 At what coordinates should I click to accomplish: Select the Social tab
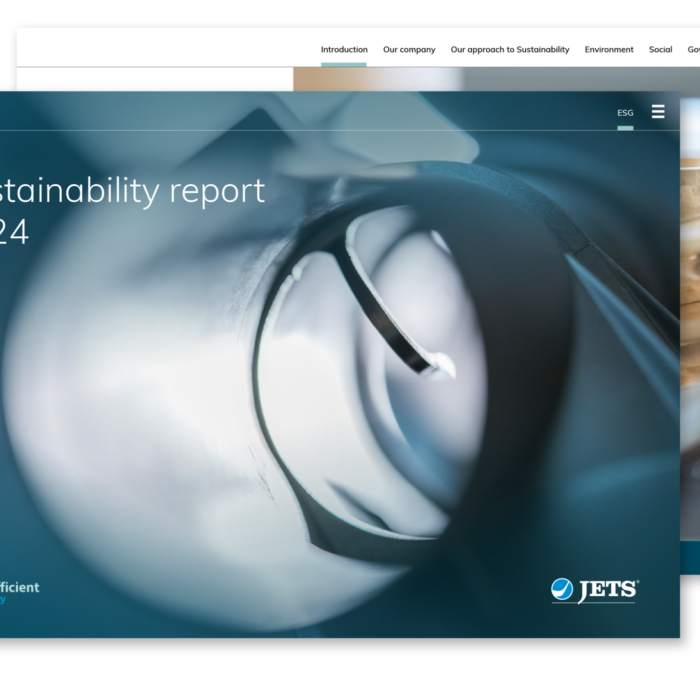tap(660, 50)
